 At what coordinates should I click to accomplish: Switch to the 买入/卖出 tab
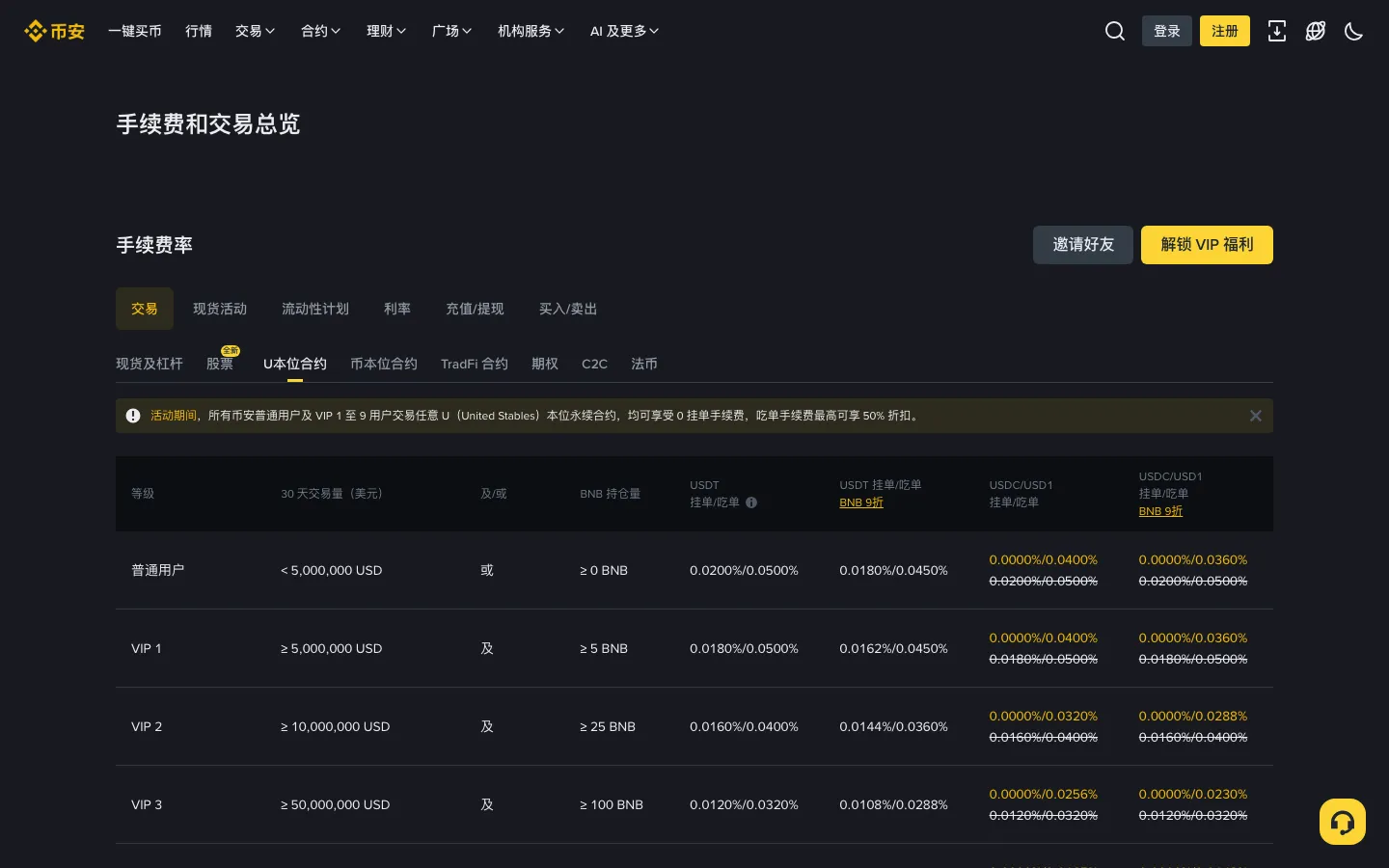click(x=568, y=309)
